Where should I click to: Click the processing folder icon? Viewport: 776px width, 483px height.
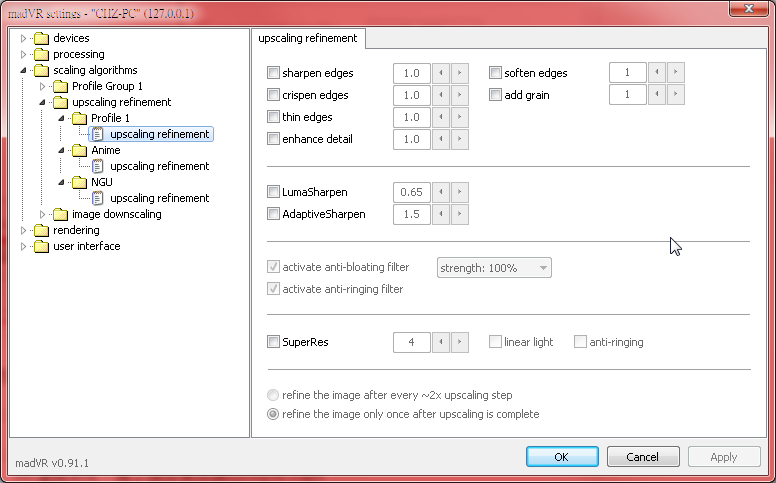42,54
